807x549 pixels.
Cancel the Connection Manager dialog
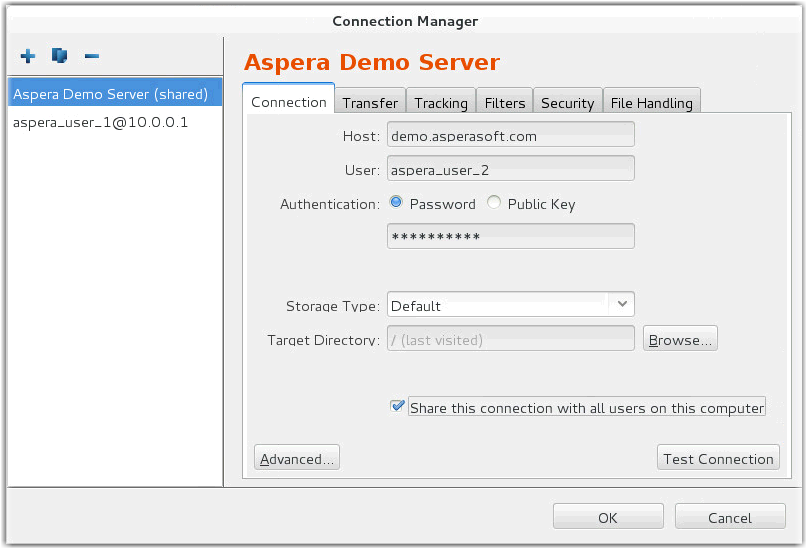730,517
